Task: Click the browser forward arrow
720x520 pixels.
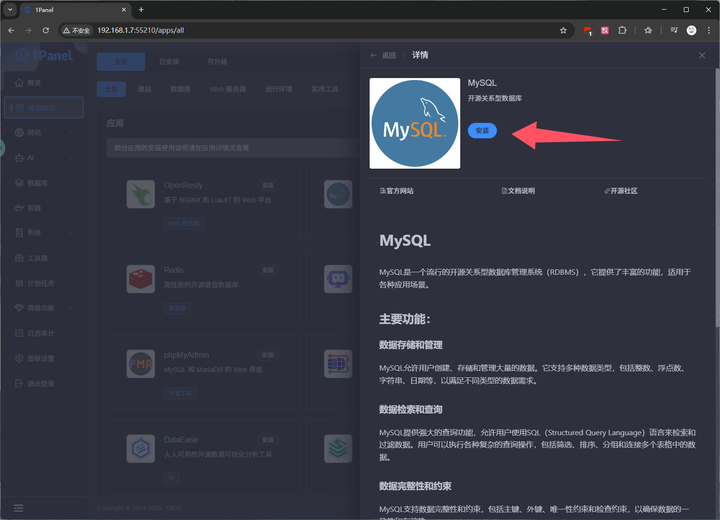Action: (x=28, y=30)
